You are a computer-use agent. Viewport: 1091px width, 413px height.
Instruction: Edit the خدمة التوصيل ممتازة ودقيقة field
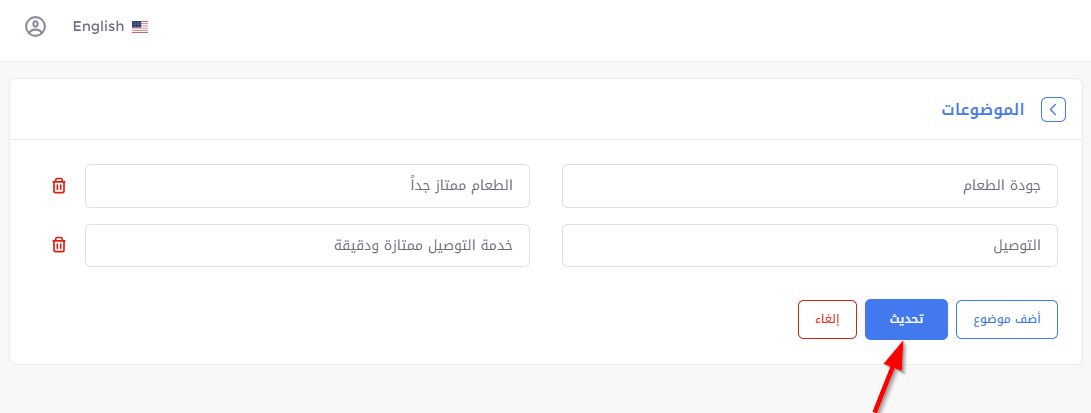click(308, 245)
